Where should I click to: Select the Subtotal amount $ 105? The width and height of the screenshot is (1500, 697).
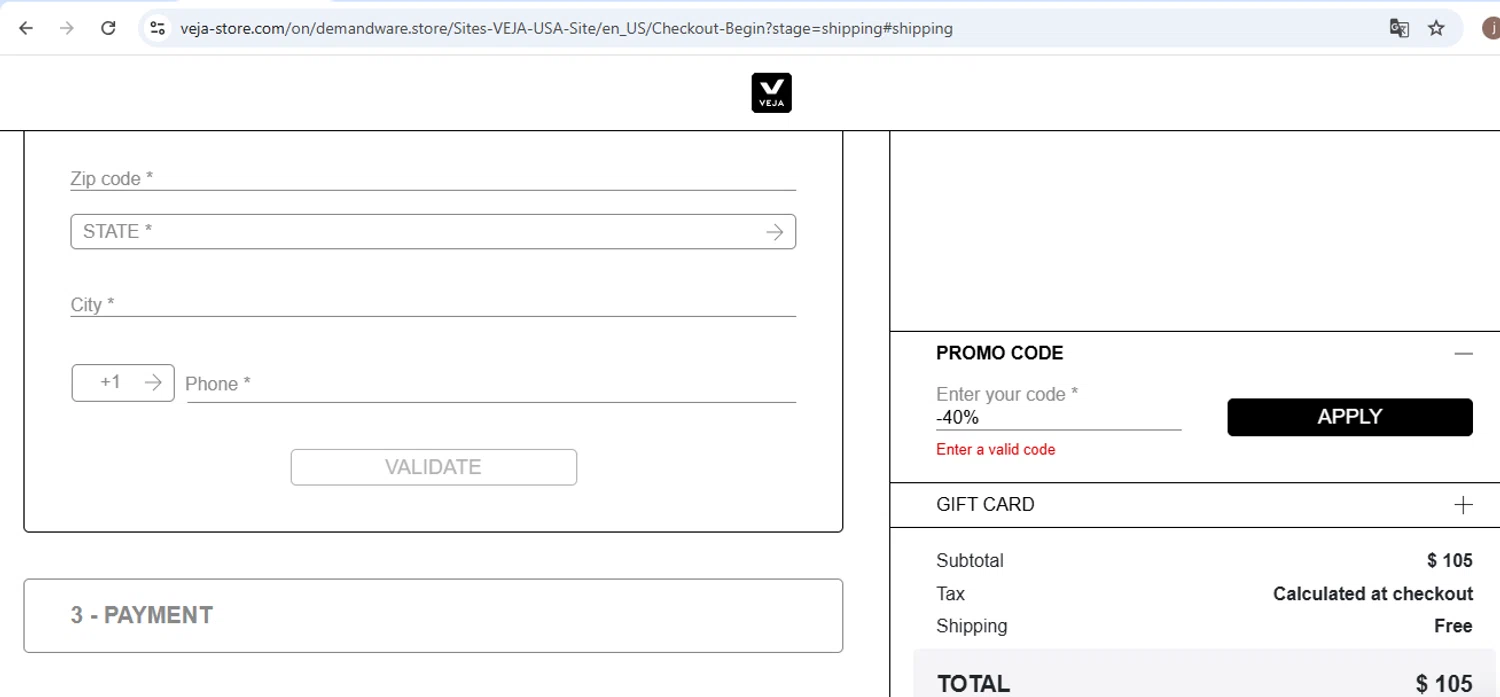[1449, 560]
